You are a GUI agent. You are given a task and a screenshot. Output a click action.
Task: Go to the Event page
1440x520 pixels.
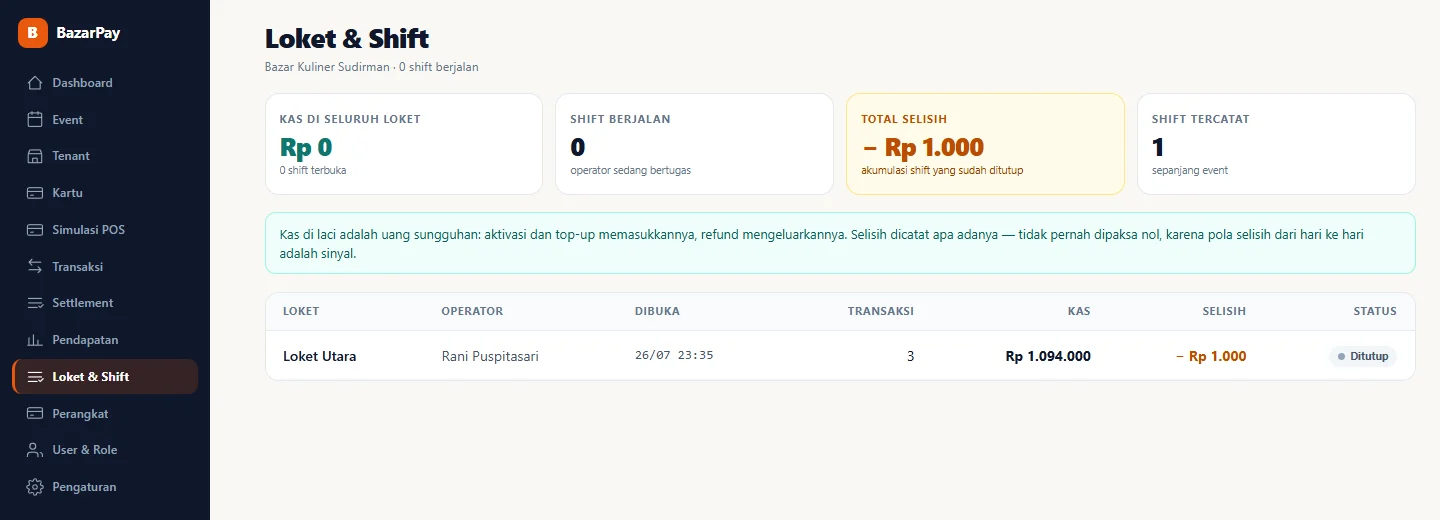(x=105, y=120)
